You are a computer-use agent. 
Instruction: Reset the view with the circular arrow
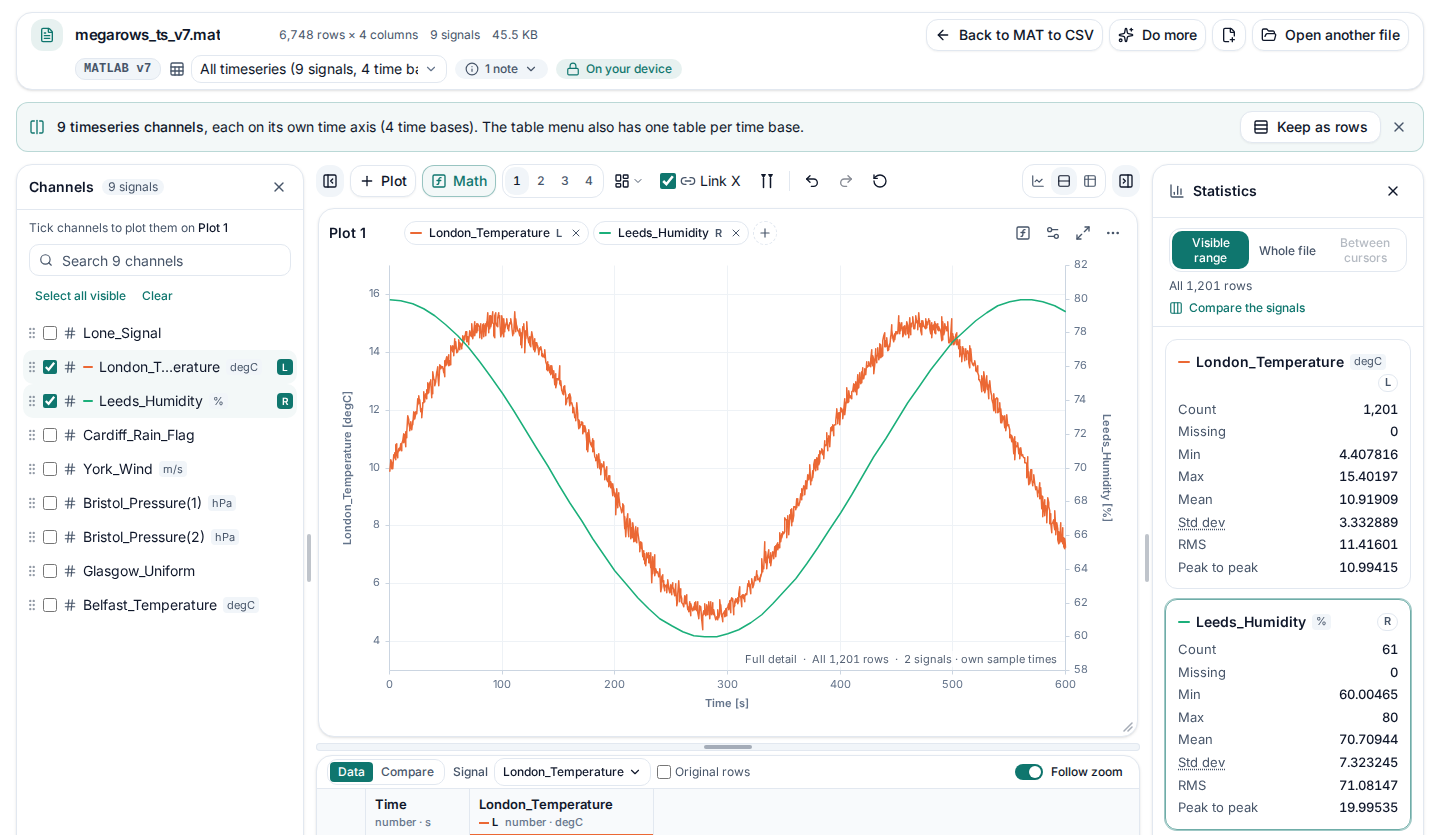coord(880,181)
